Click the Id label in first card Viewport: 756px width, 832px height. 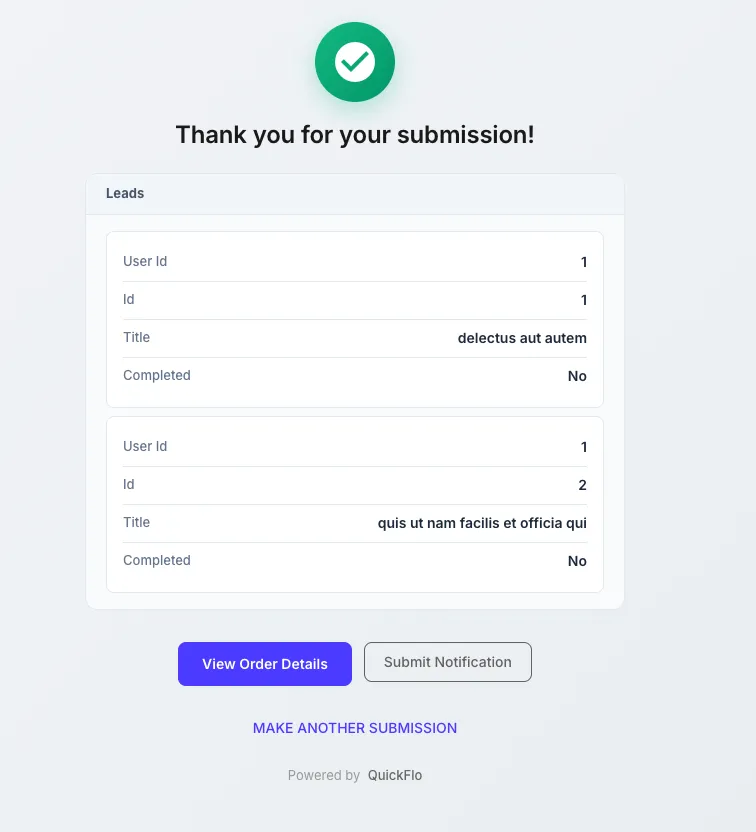128,299
